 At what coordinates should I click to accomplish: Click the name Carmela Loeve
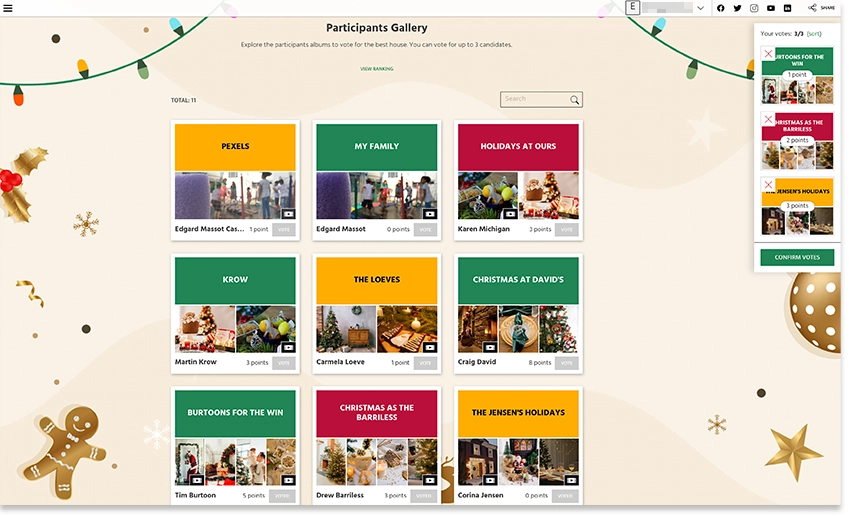tap(340, 362)
